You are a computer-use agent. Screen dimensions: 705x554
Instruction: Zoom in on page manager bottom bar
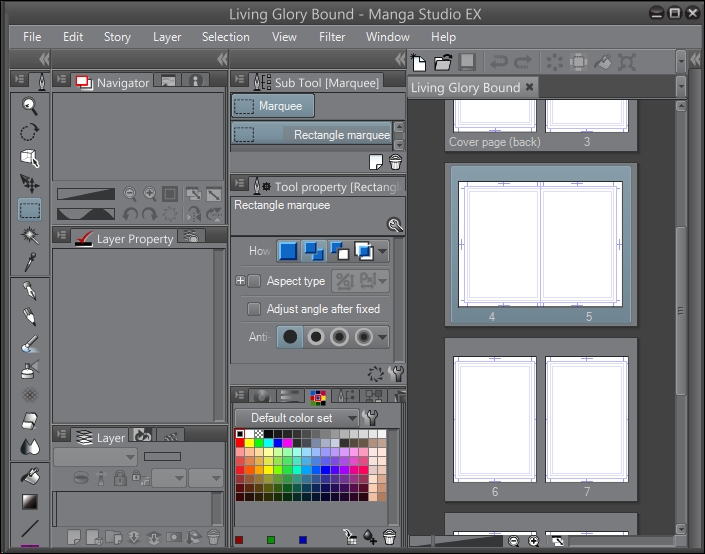533,541
